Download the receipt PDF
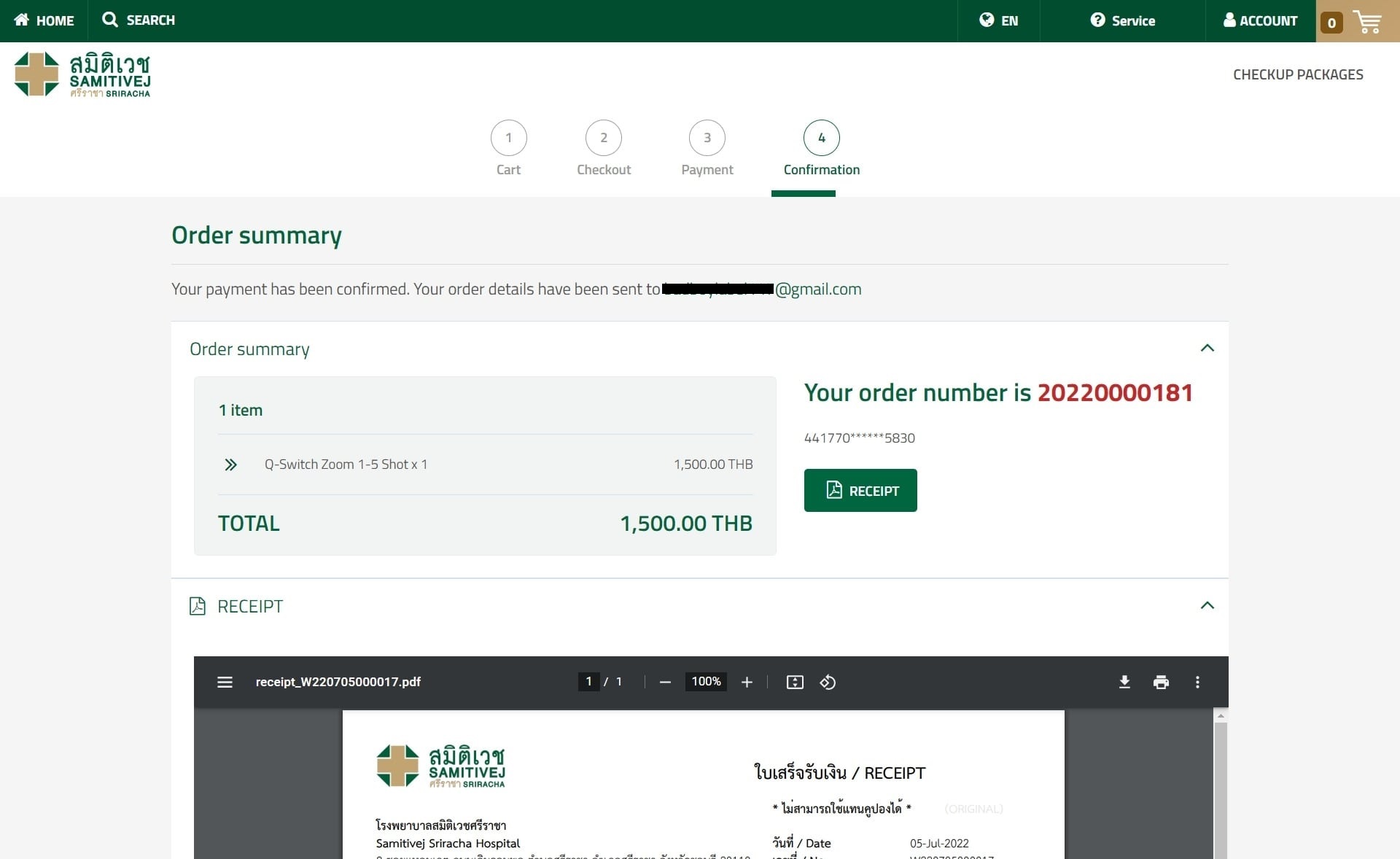Image resolution: width=1400 pixels, height=859 pixels. pos(1124,682)
